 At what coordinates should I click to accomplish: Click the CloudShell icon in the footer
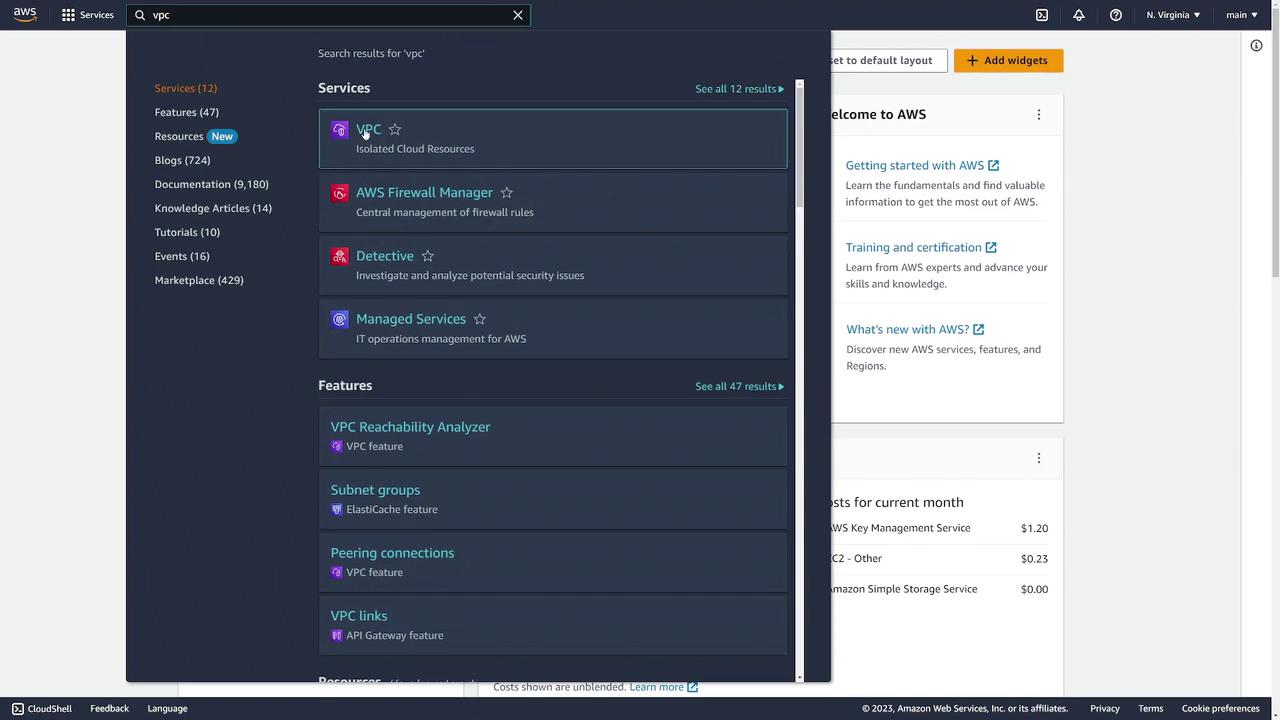click(x=18, y=708)
